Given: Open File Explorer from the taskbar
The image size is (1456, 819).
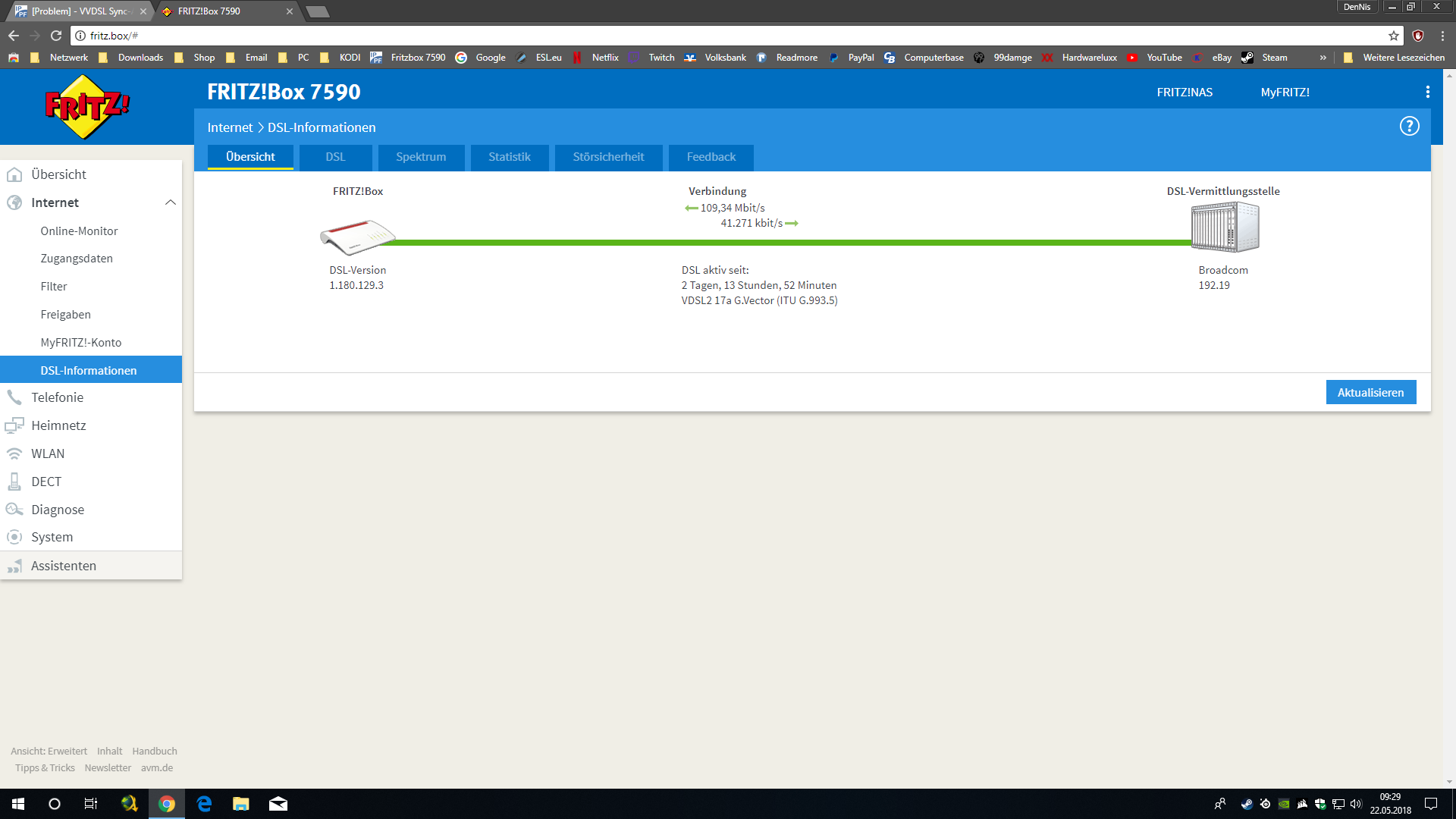Looking at the screenshot, I should pyautogui.click(x=241, y=804).
